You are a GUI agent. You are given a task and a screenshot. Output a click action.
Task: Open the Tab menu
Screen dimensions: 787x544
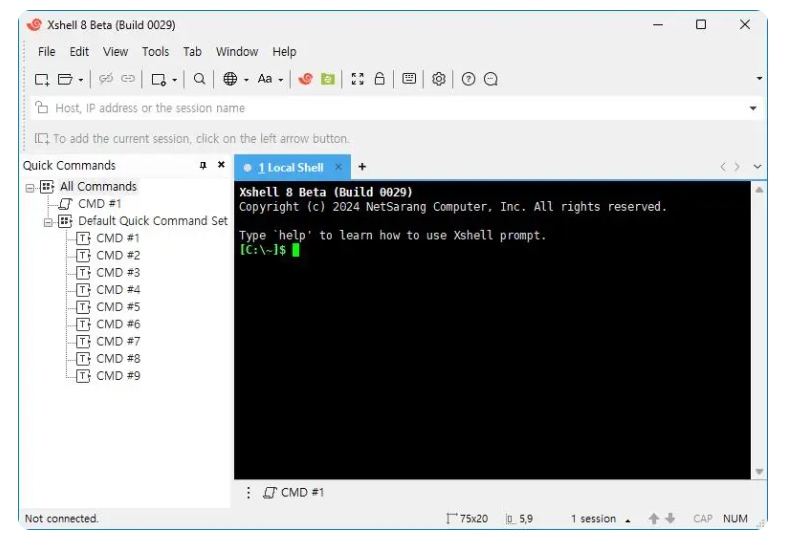[192, 52]
